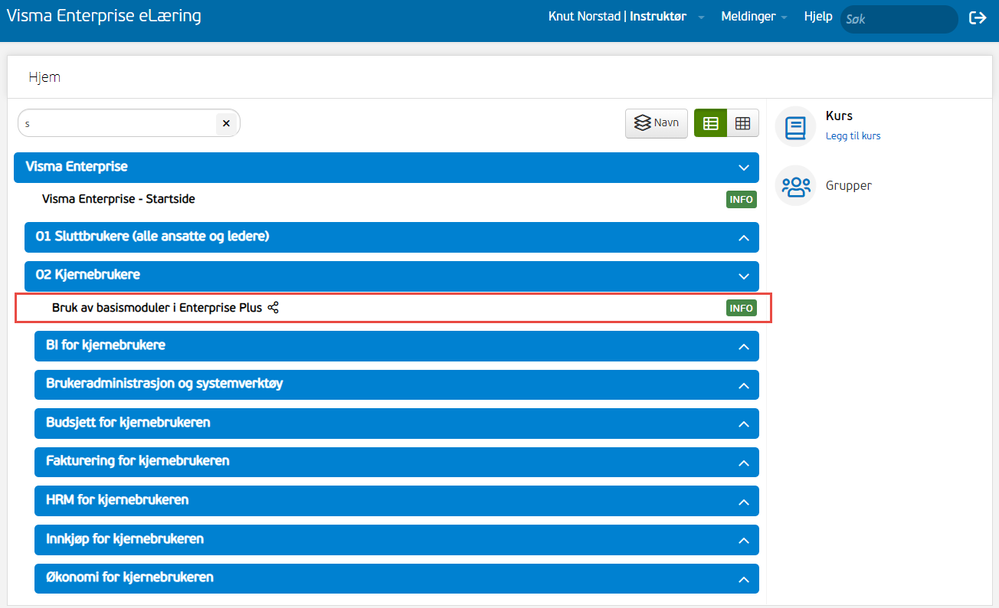Click the Legg til kurs link

[852, 136]
